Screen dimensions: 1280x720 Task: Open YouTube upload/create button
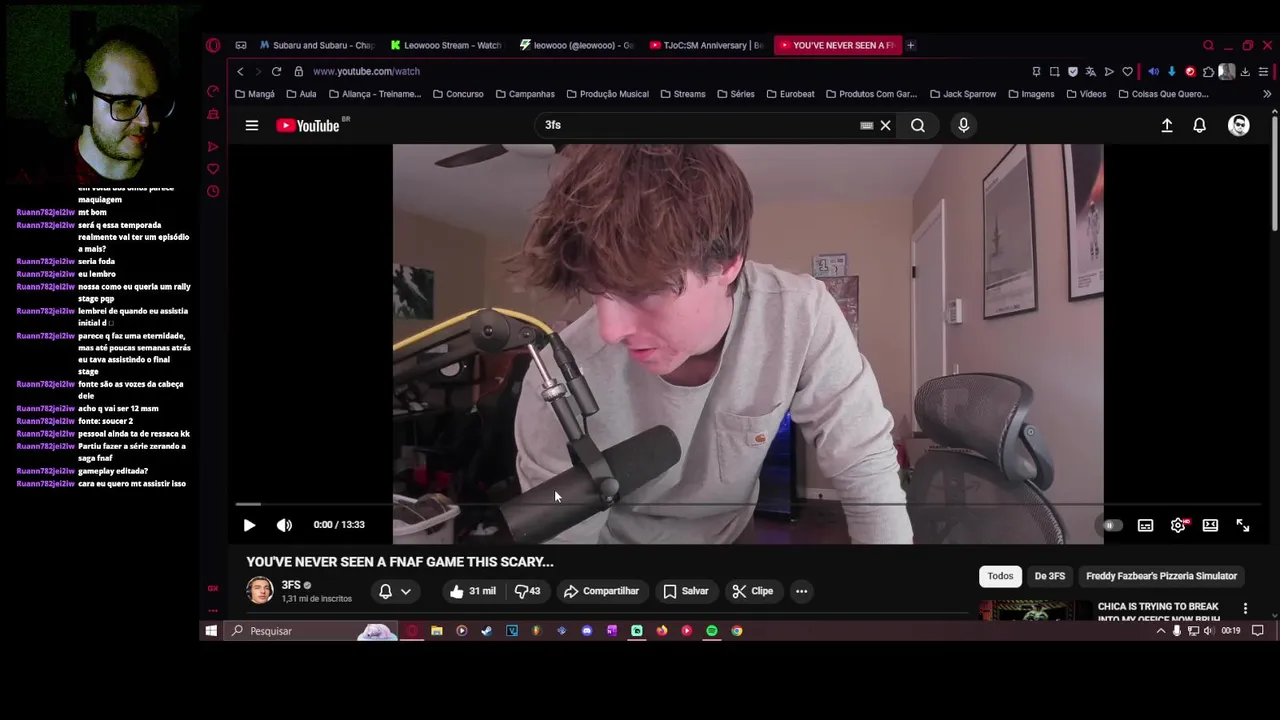click(1167, 125)
